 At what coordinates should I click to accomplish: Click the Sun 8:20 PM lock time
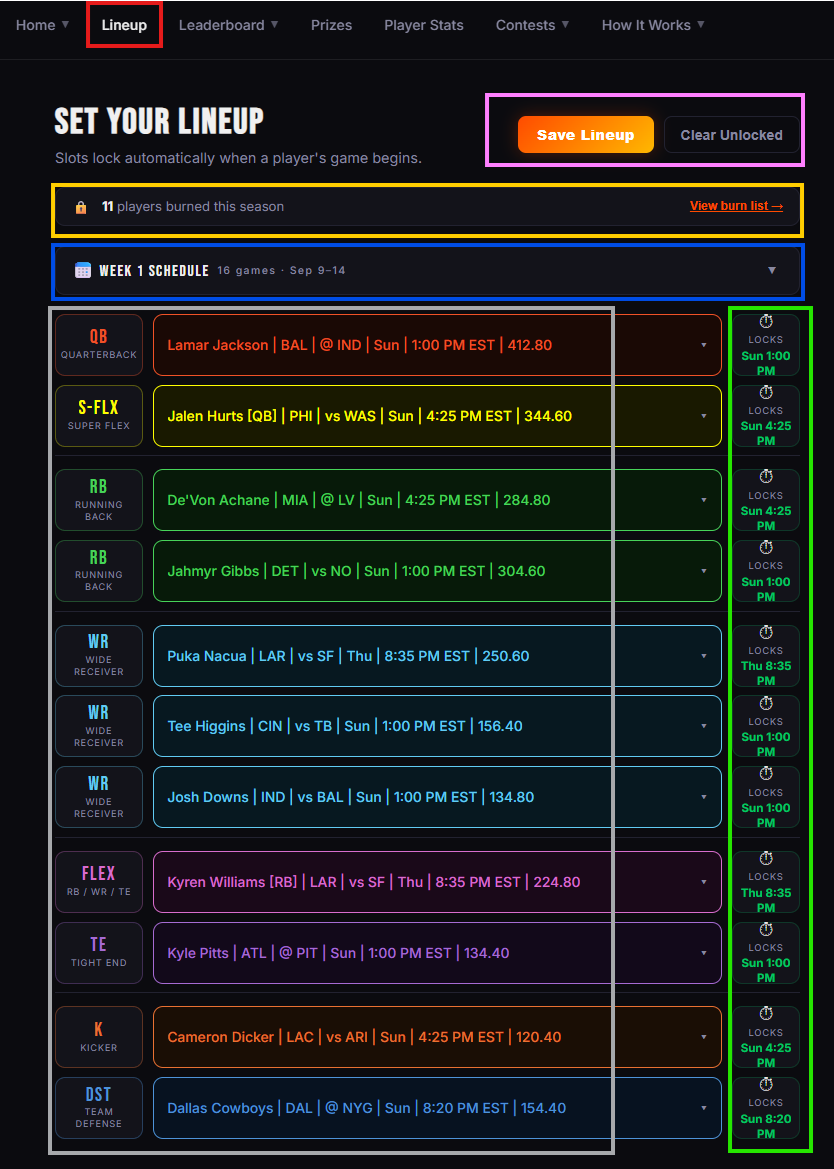(765, 1127)
